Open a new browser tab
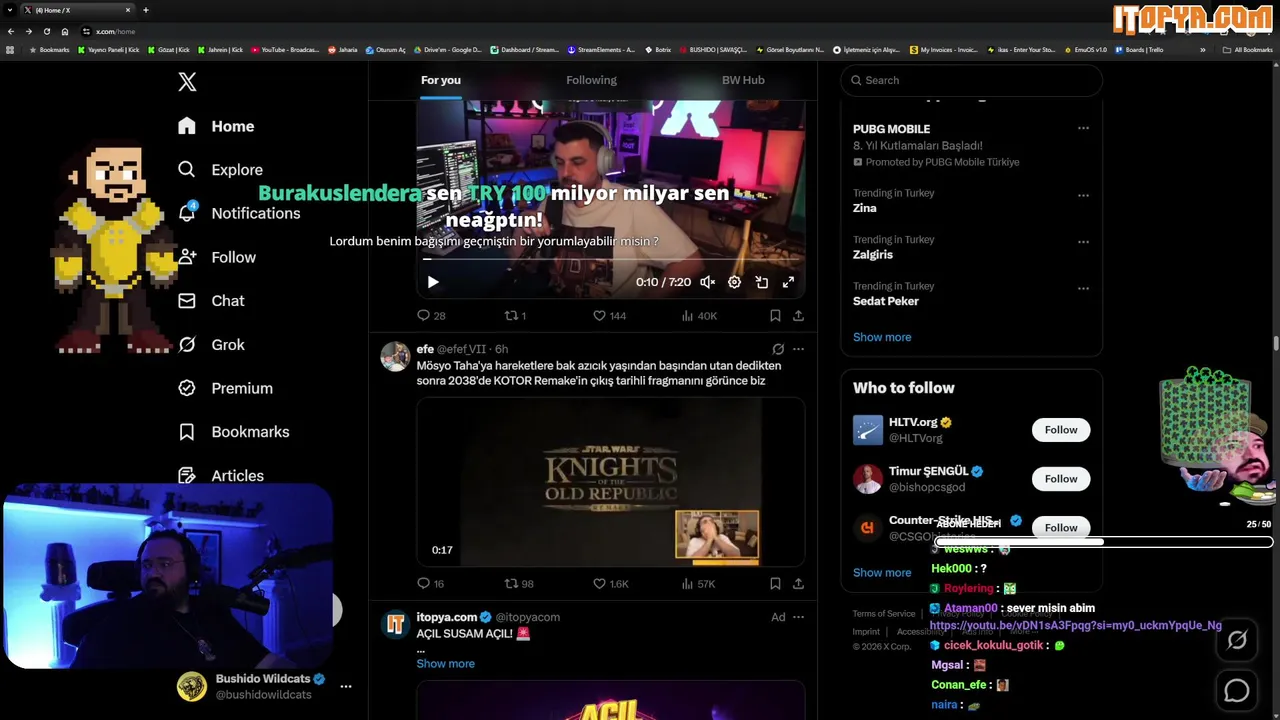 146,10
